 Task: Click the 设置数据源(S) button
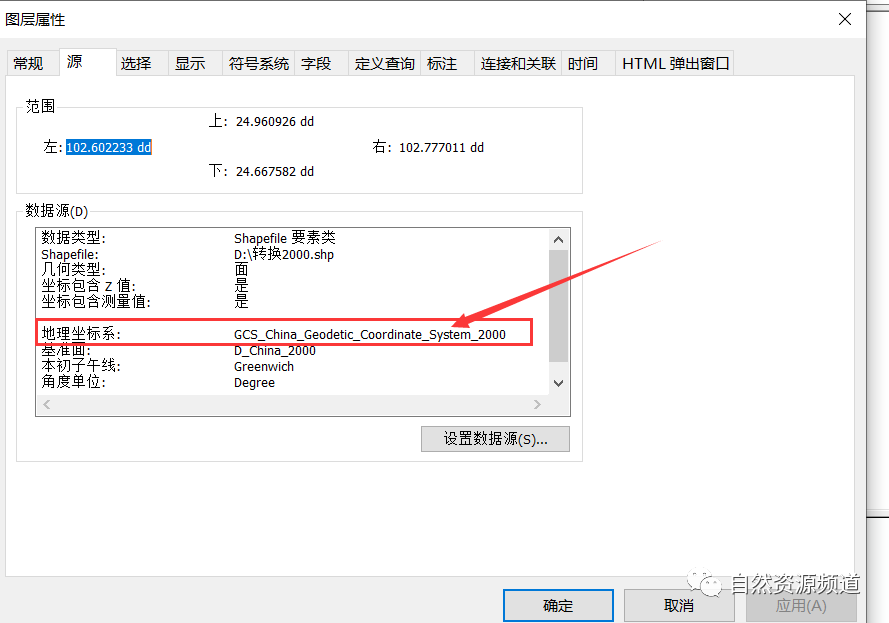coord(495,439)
